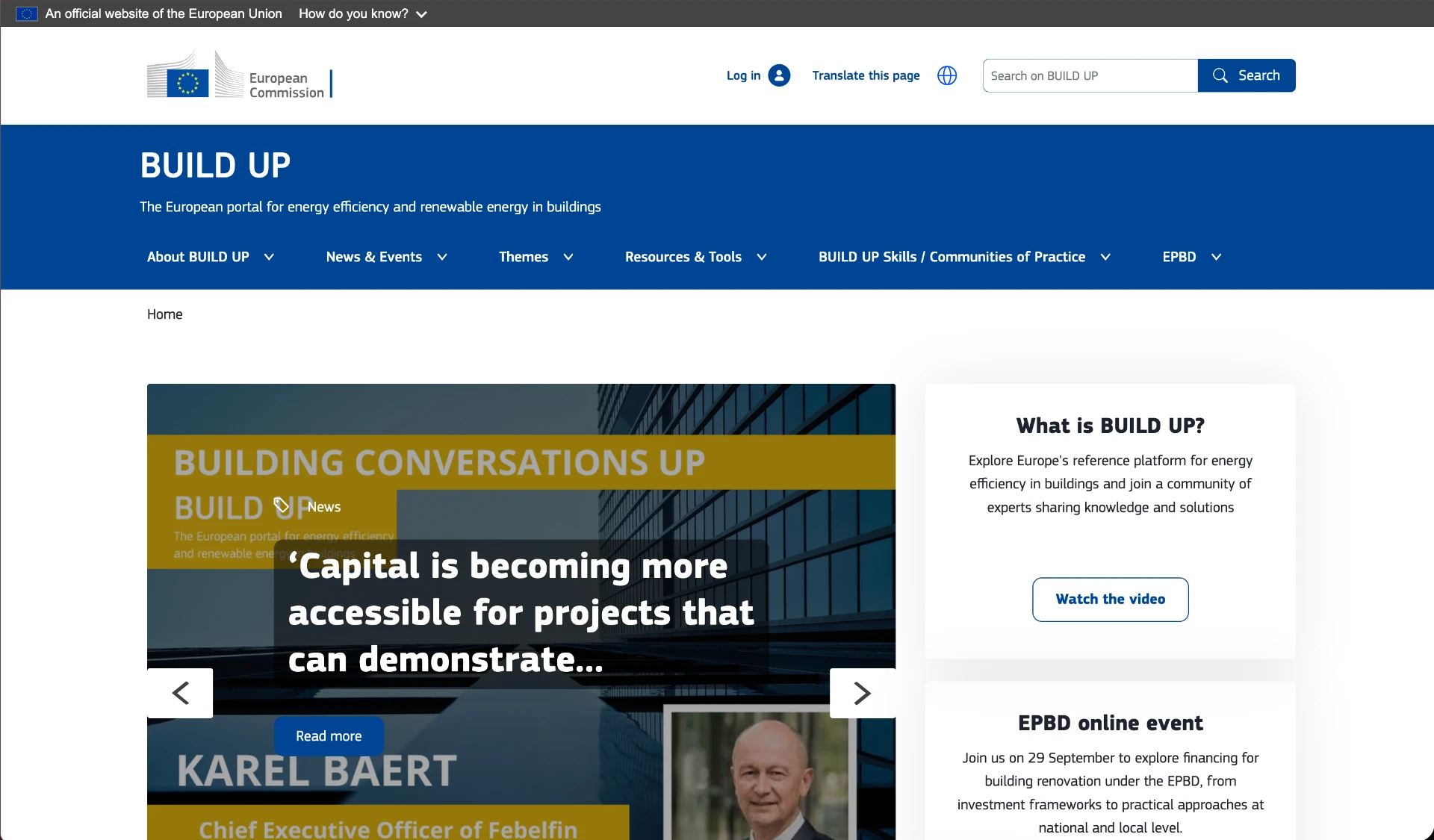Open the Themes menu

[524, 257]
